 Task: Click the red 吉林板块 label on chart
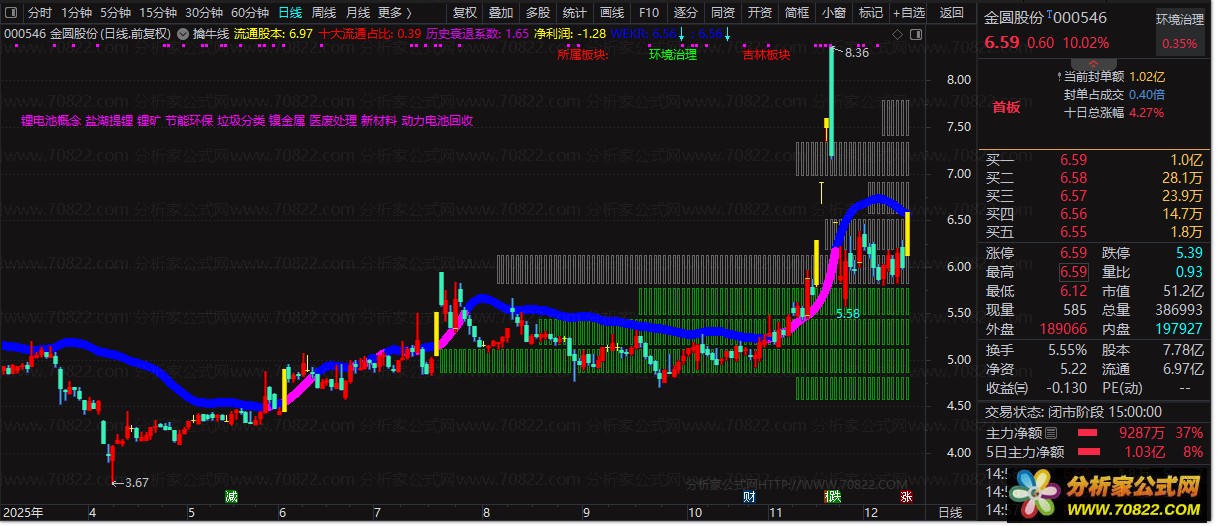pyautogui.click(x=766, y=54)
